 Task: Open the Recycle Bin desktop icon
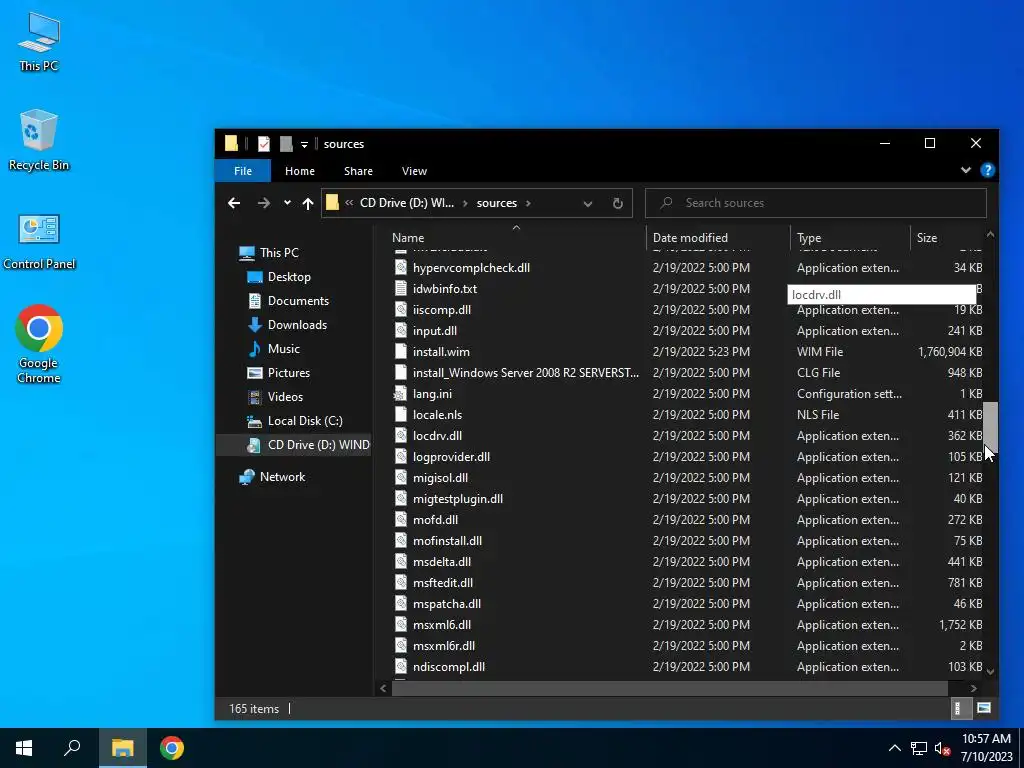(39, 140)
